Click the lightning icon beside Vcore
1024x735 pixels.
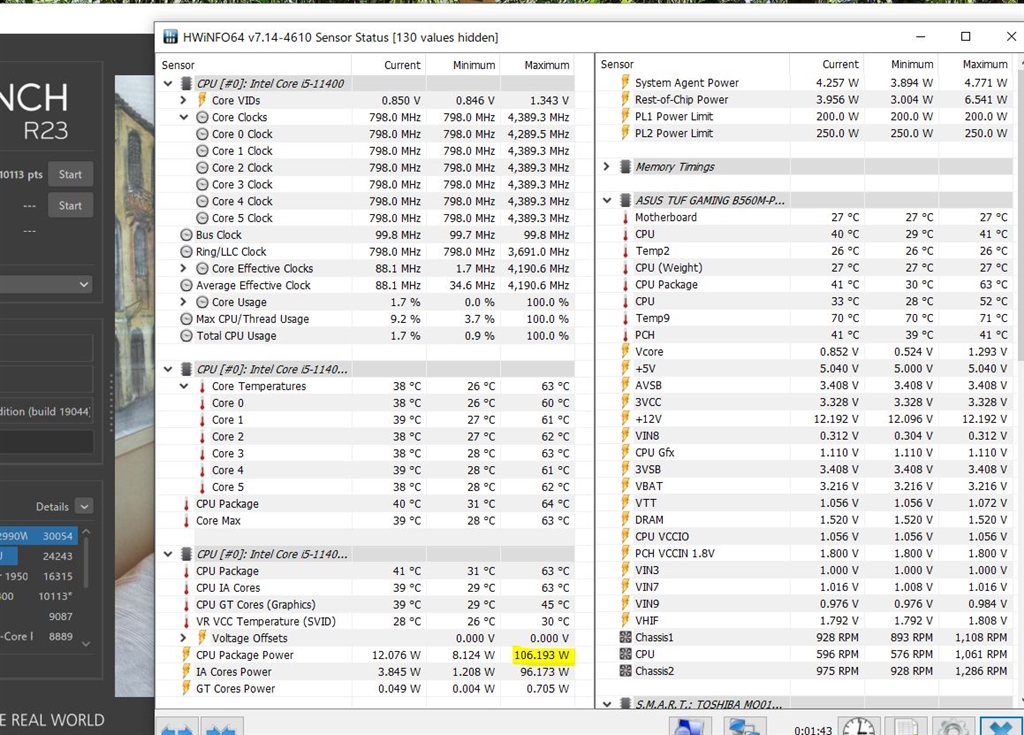click(x=625, y=351)
